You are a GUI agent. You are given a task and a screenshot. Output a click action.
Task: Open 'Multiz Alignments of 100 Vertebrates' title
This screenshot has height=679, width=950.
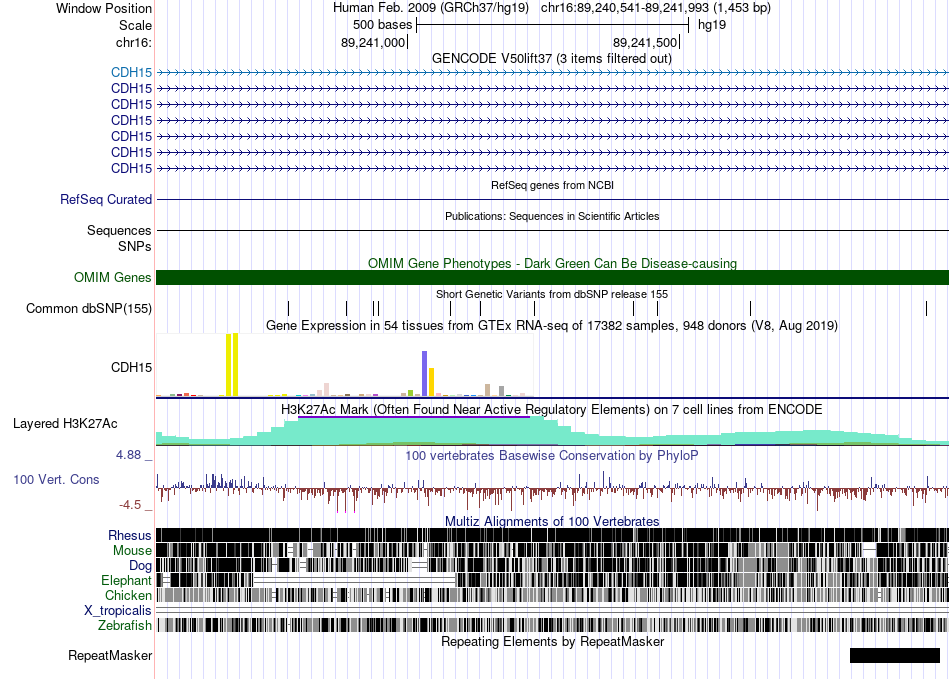point(552,522)
